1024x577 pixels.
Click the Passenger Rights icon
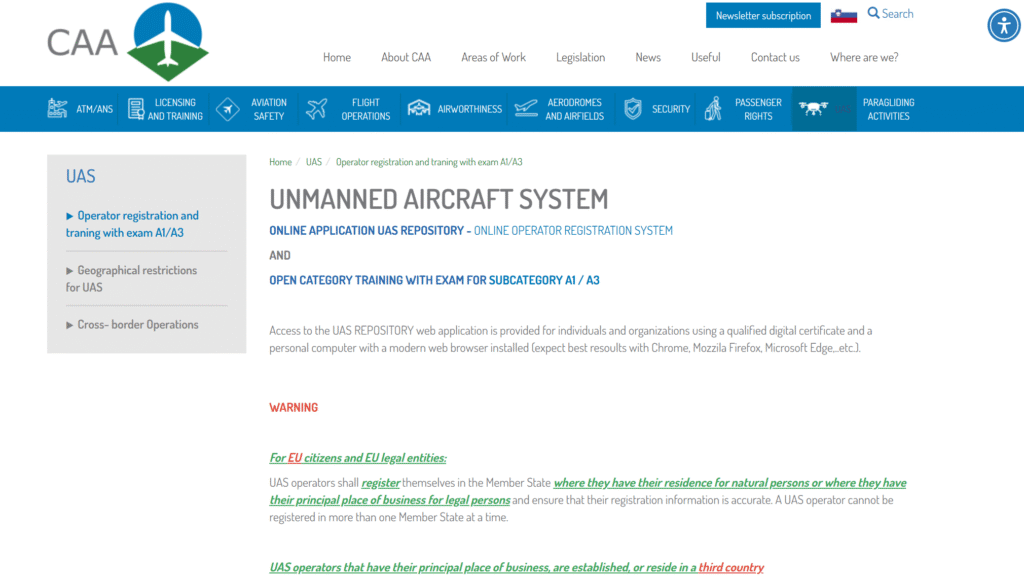tap(713, 109)
